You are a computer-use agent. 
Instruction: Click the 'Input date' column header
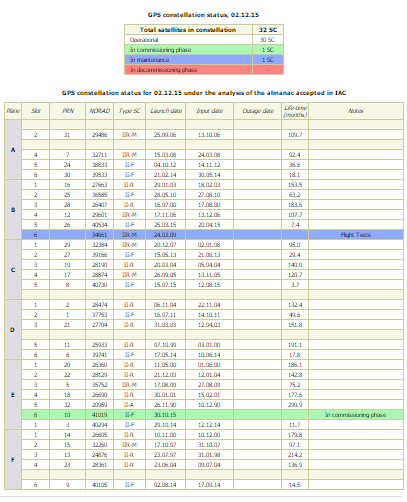click(209, 111)
